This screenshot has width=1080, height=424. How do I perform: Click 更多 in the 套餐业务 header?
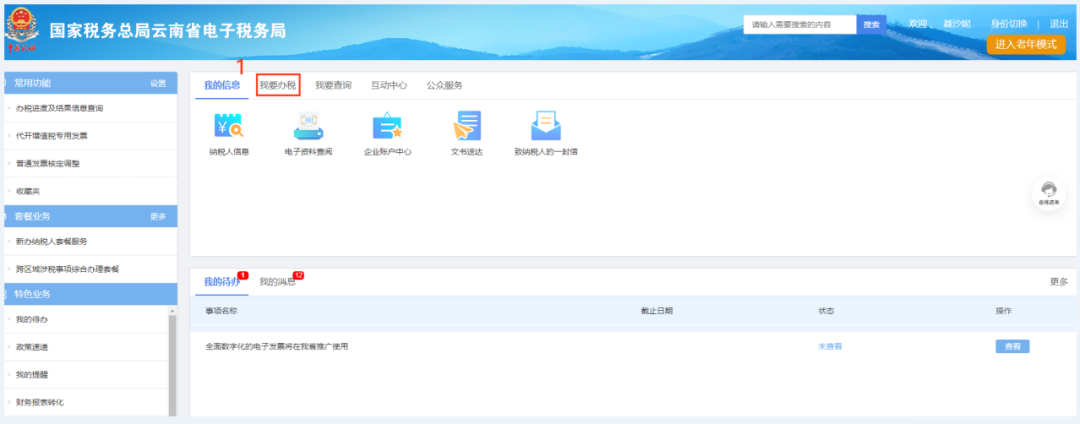(x=158, y=216)
